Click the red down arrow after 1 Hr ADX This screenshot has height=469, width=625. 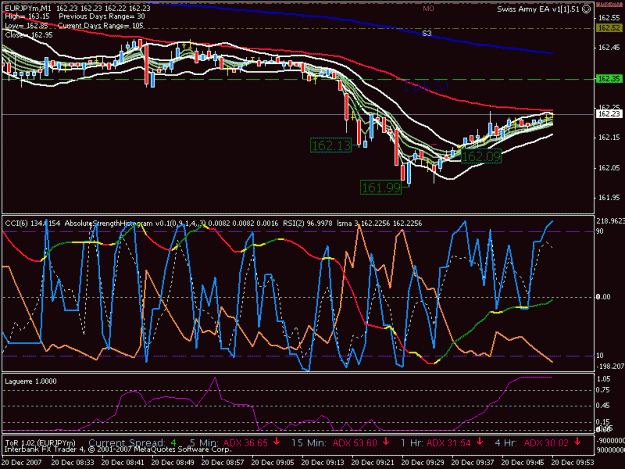coord(480,442)
